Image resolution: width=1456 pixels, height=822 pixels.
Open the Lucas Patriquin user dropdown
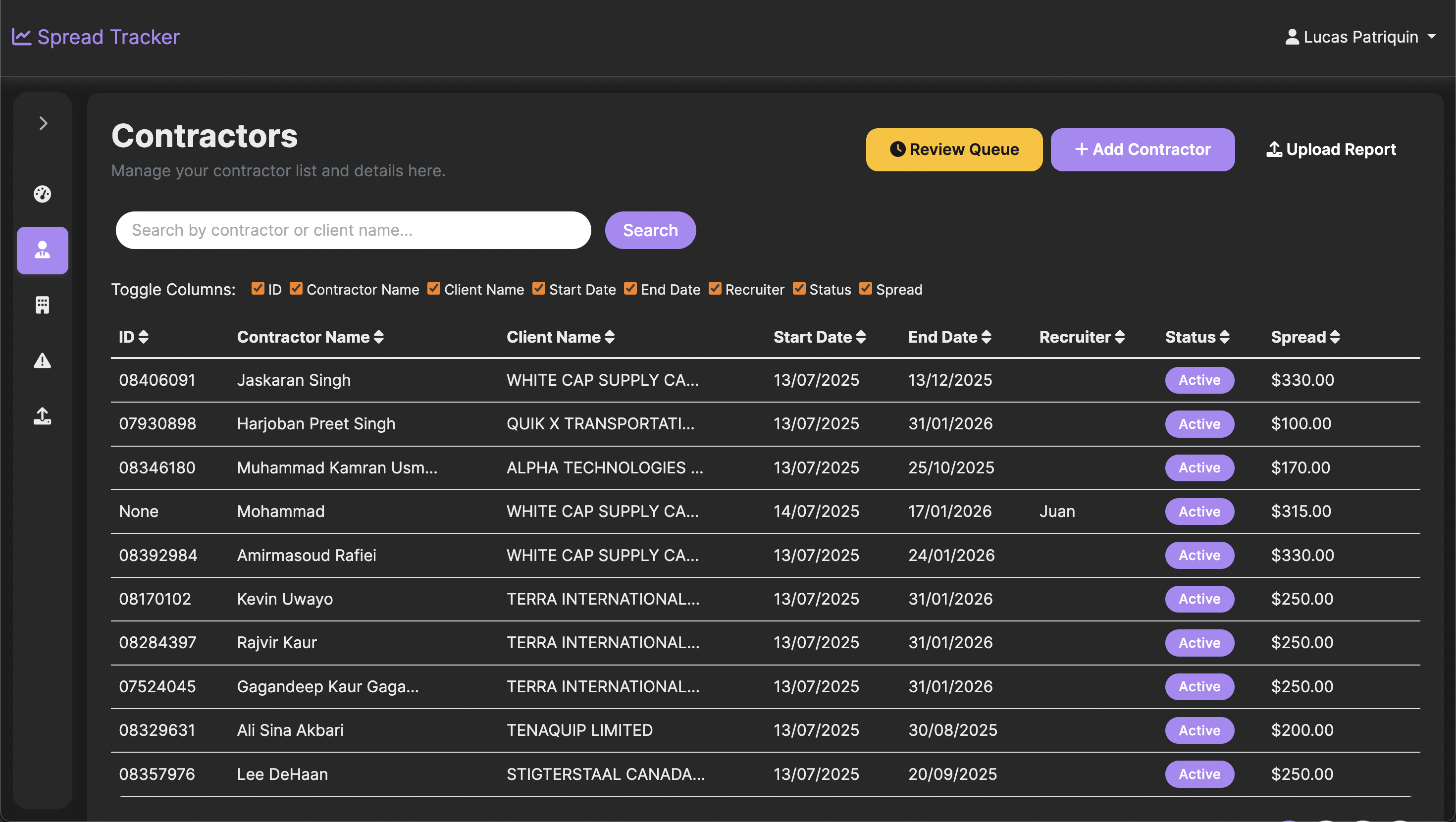pyautogui.click(x=1360, y=37)
